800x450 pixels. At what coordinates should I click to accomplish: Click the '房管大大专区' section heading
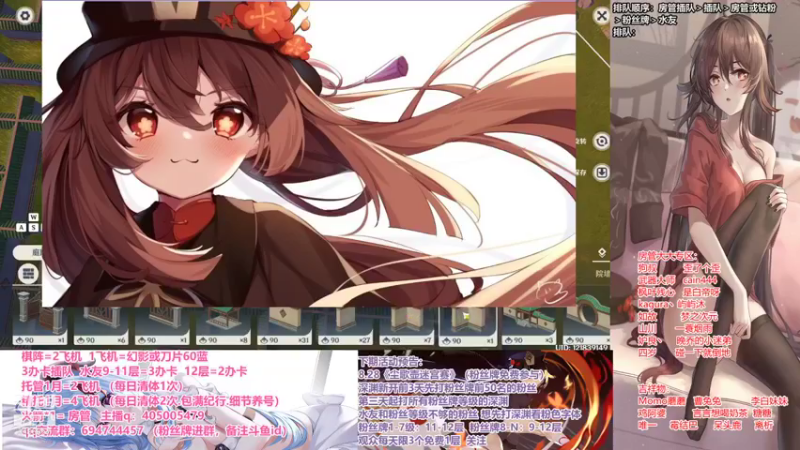pos(667,256)
